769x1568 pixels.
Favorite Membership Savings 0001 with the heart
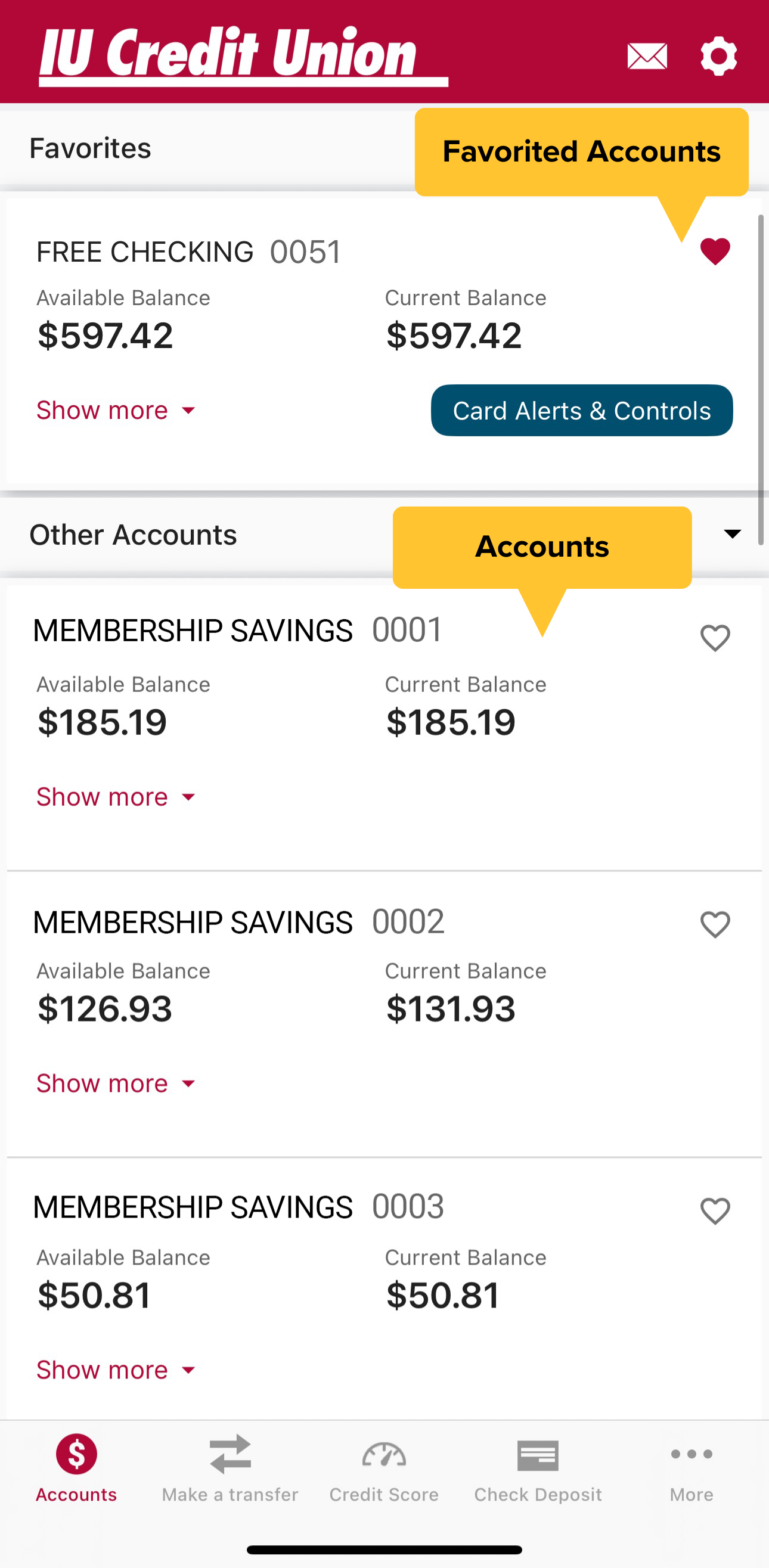[x=715, y=638]
